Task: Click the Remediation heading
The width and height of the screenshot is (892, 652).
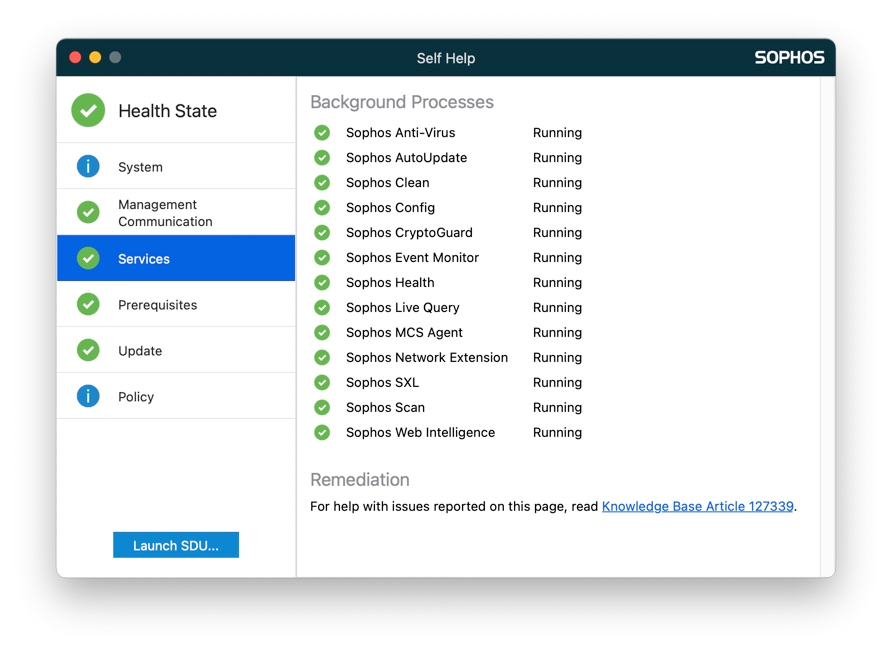Action: (360, 480)
